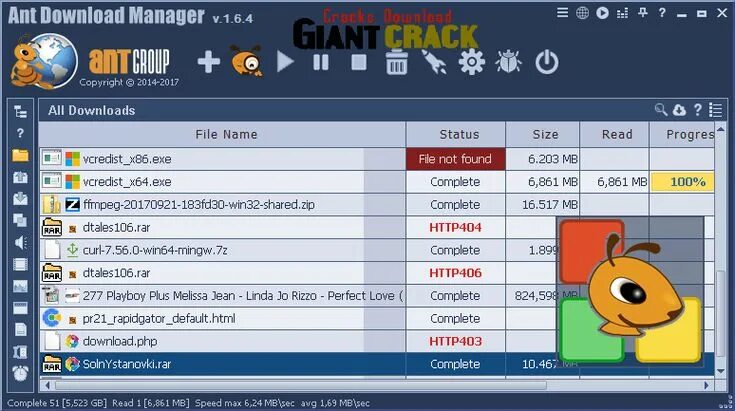Image resolution: width=735 pixels, height=411 pixels.
Task: Click the stacked windows icon in sidebar
Action: click(20, 220)
